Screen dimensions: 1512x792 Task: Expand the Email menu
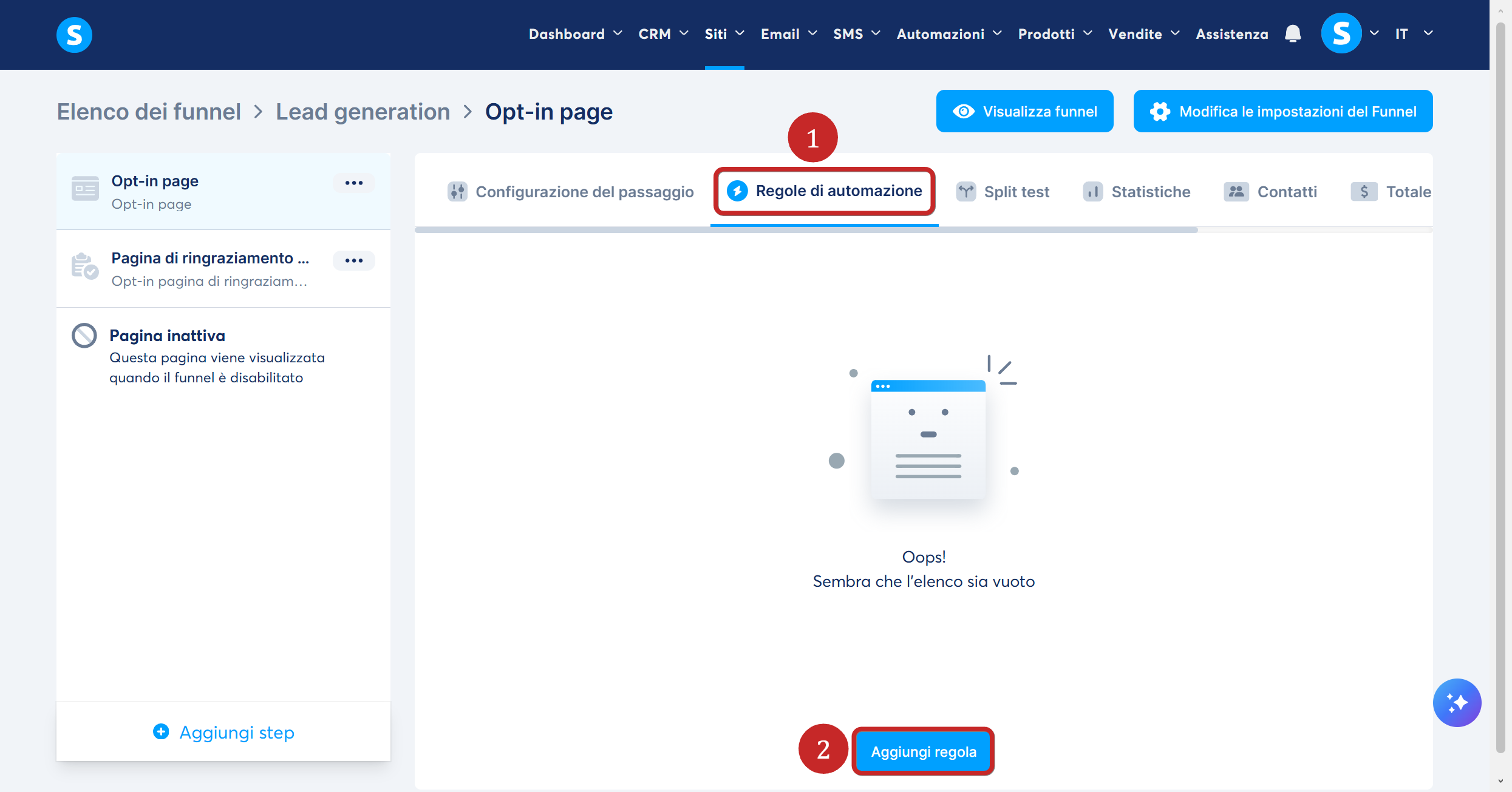[x=789, y=34]
